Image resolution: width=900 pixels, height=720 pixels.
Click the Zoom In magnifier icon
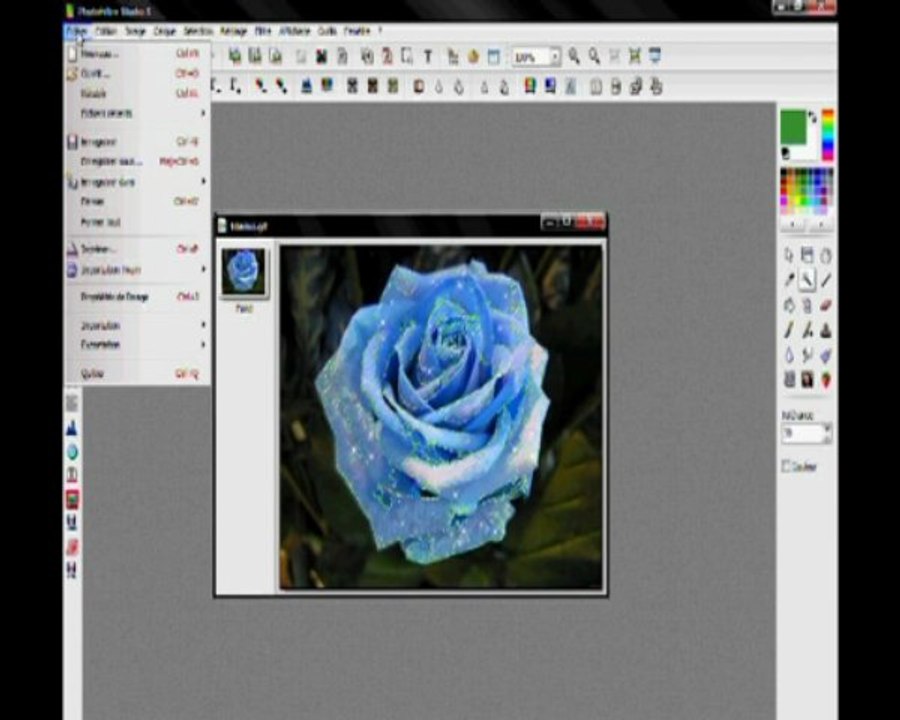tap(573, 56)
